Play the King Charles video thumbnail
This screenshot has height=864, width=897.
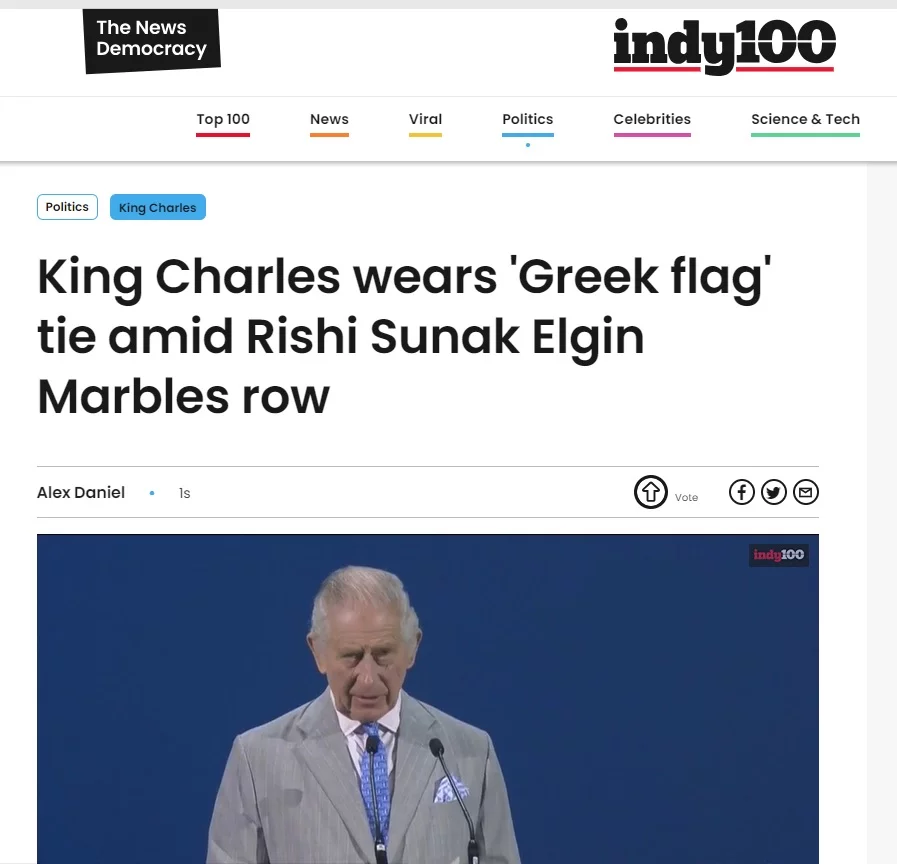(x=428, y=698)
